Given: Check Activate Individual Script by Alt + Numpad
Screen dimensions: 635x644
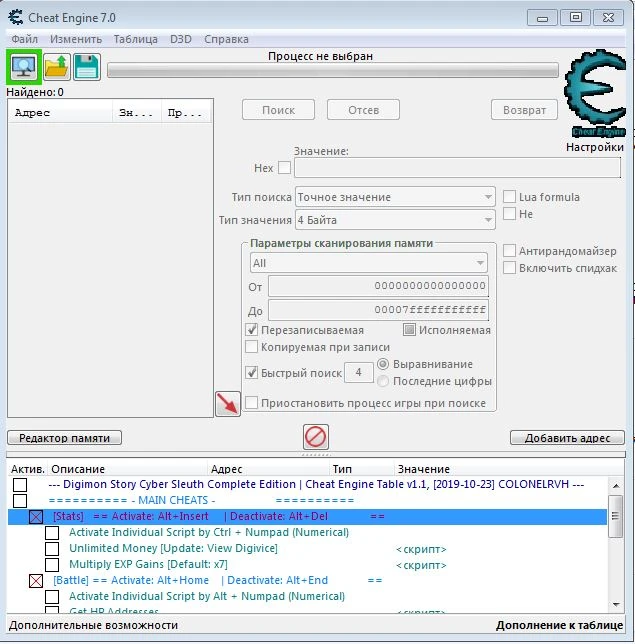Looking at the screenshot, I should (52, 597).
